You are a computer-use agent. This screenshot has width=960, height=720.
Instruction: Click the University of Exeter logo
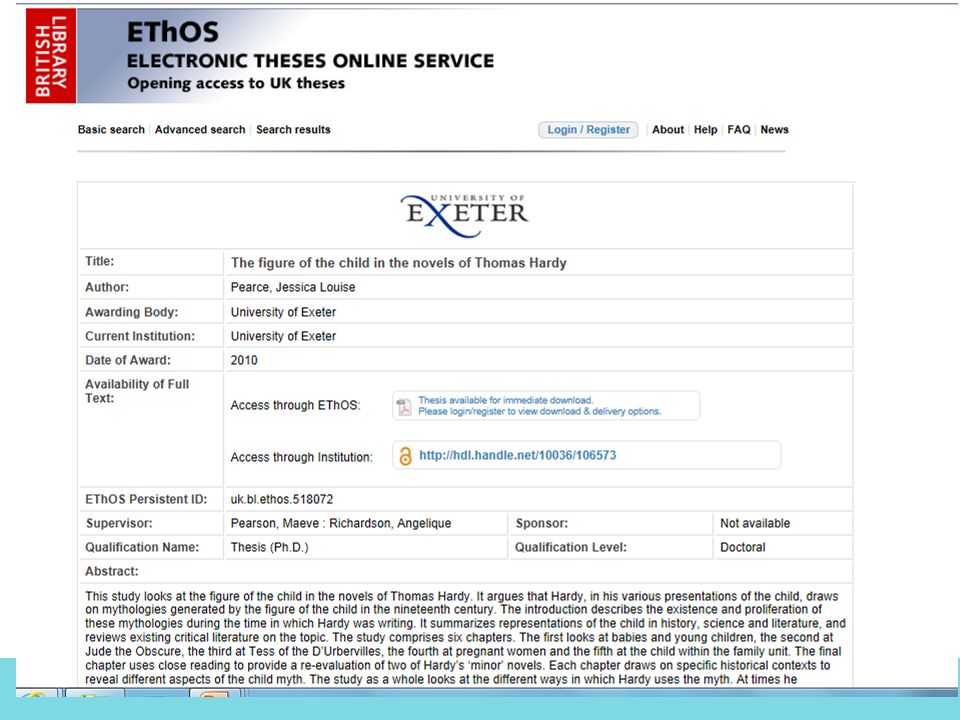(465, 216)
